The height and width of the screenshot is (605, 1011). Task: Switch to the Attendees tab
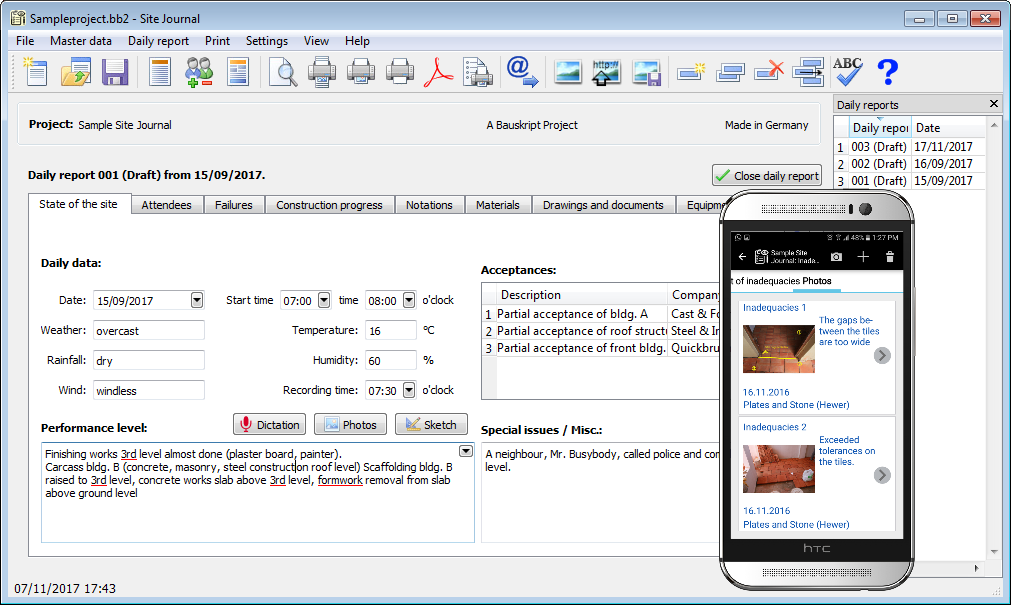(x=167, y=204)
